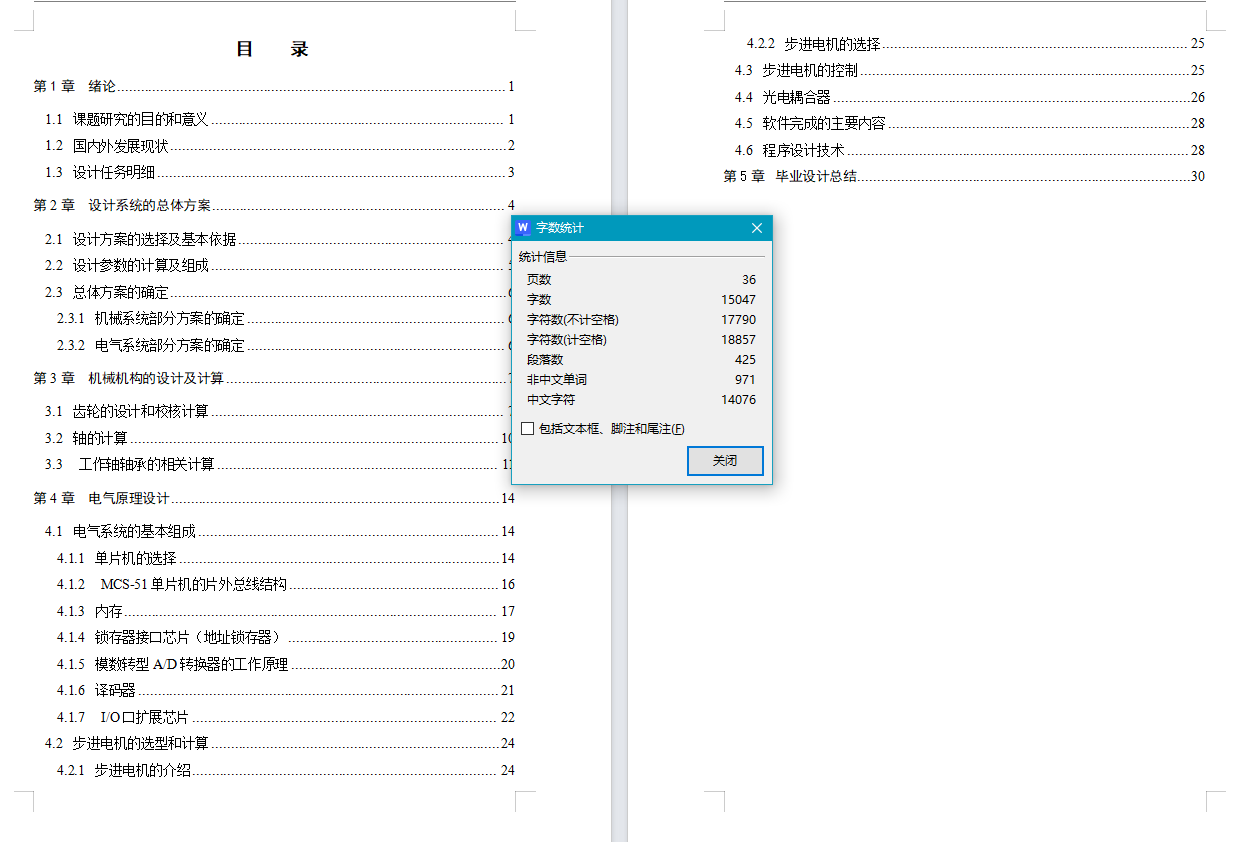Open 第2章 设计系统的总体方案 entry
This screenshot has width=1250, height=842.
pyautogui.click(x=274, y=205)
